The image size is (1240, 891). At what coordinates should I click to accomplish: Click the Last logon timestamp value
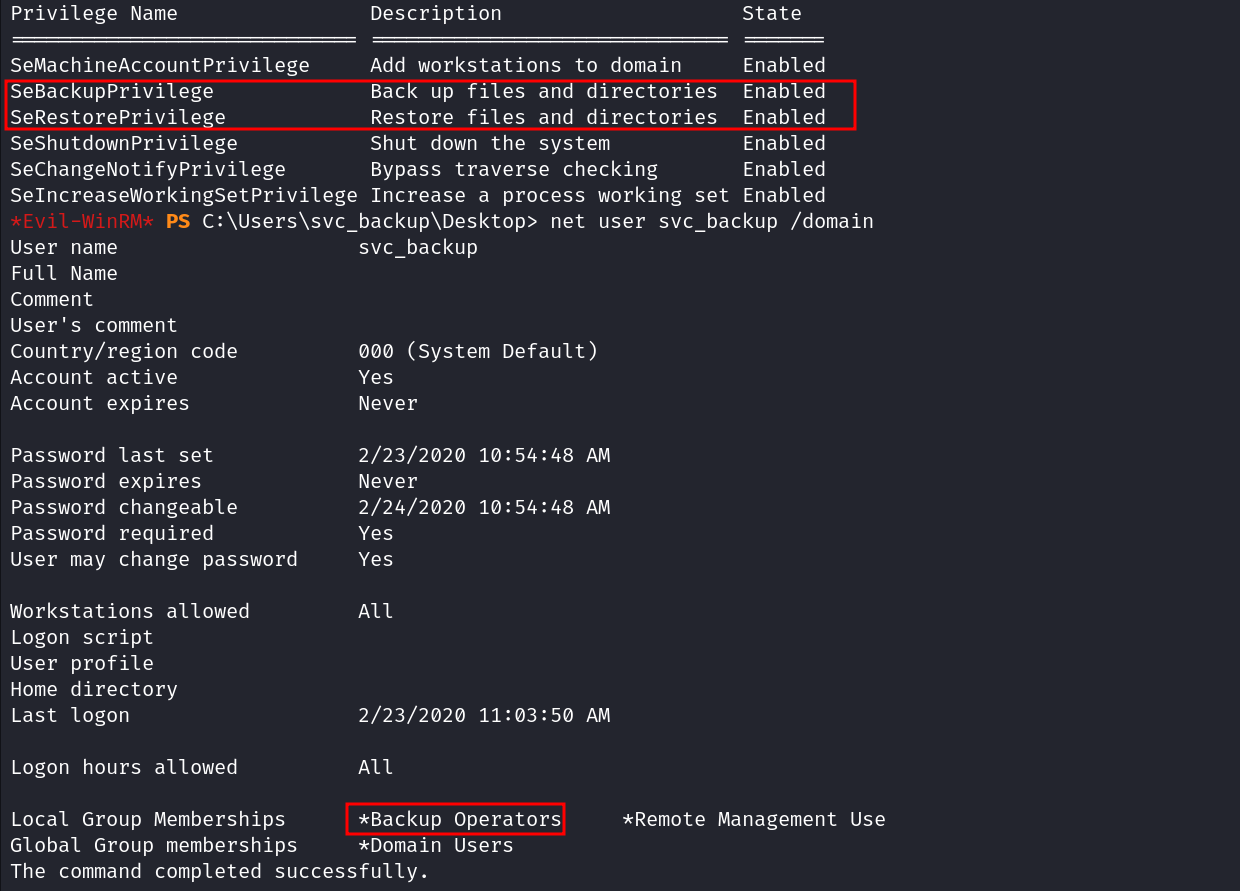pos(484,715)
